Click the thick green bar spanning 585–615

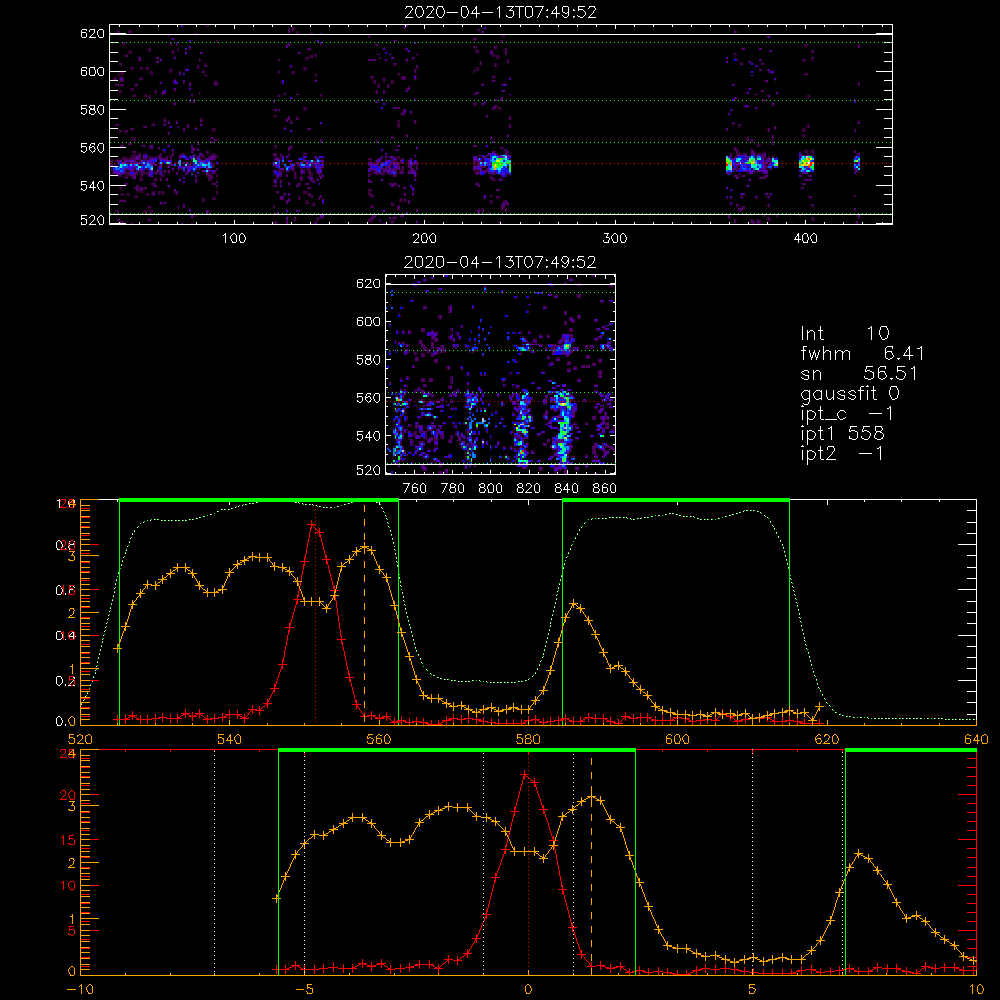click(676, 500)
